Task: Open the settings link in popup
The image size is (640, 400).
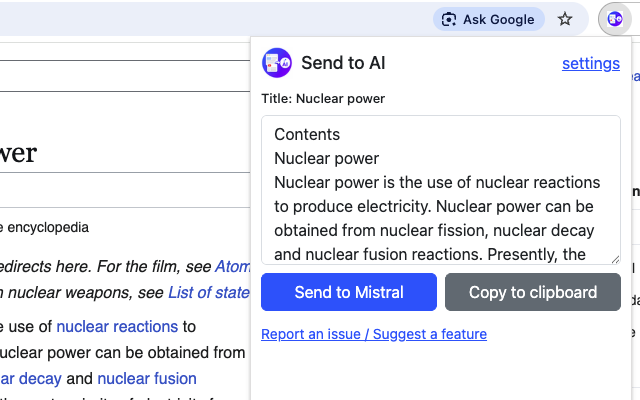Action: coord(591,63)
